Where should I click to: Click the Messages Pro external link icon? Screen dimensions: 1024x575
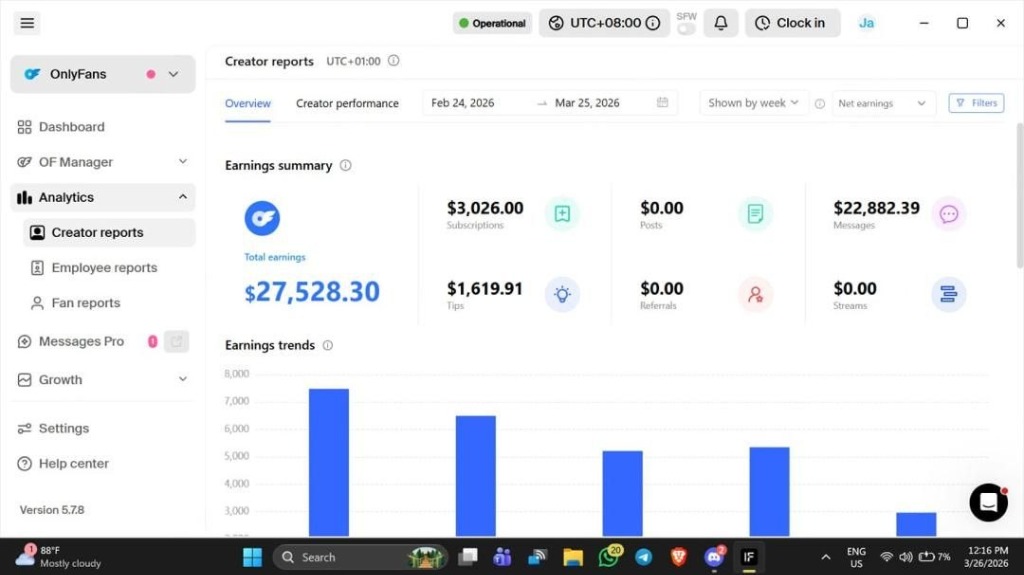pyautogui.click(x=176, y=341)
